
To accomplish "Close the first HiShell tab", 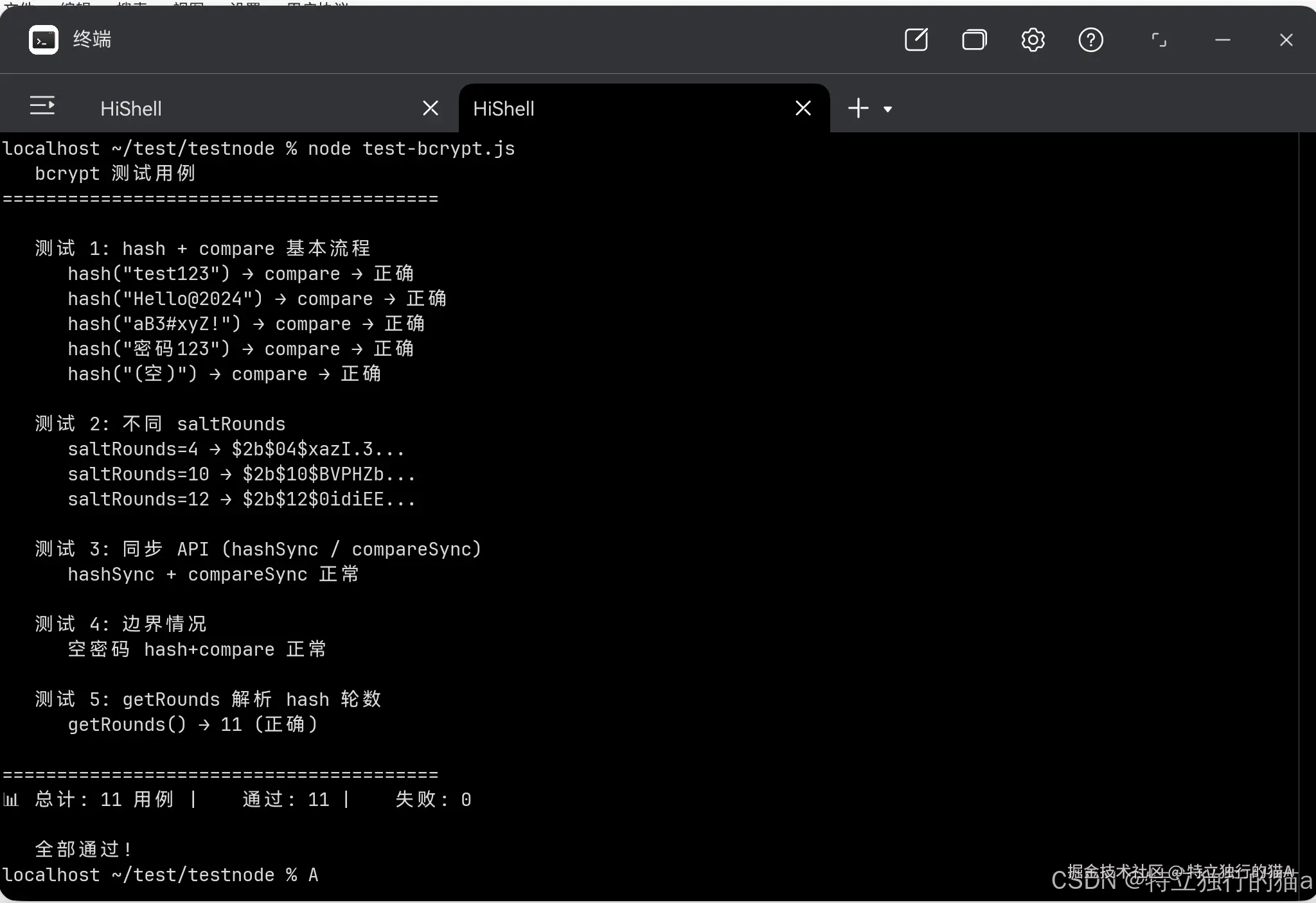I will tap(431, 108).
